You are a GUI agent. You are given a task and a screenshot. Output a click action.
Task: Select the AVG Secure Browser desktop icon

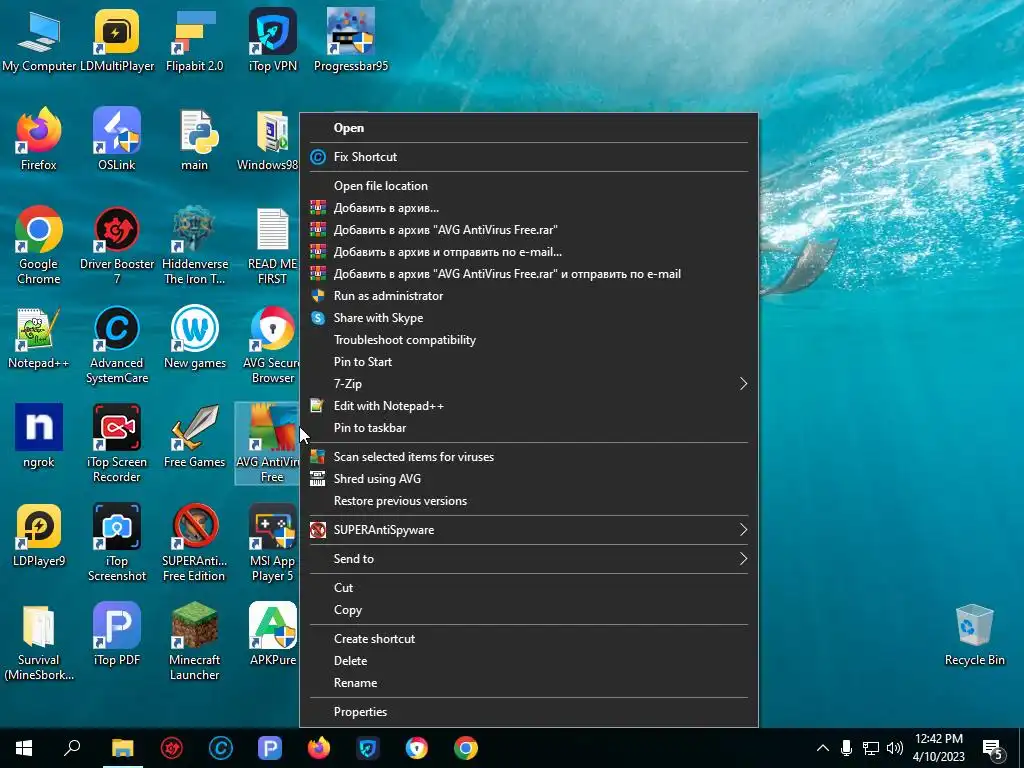272,345
